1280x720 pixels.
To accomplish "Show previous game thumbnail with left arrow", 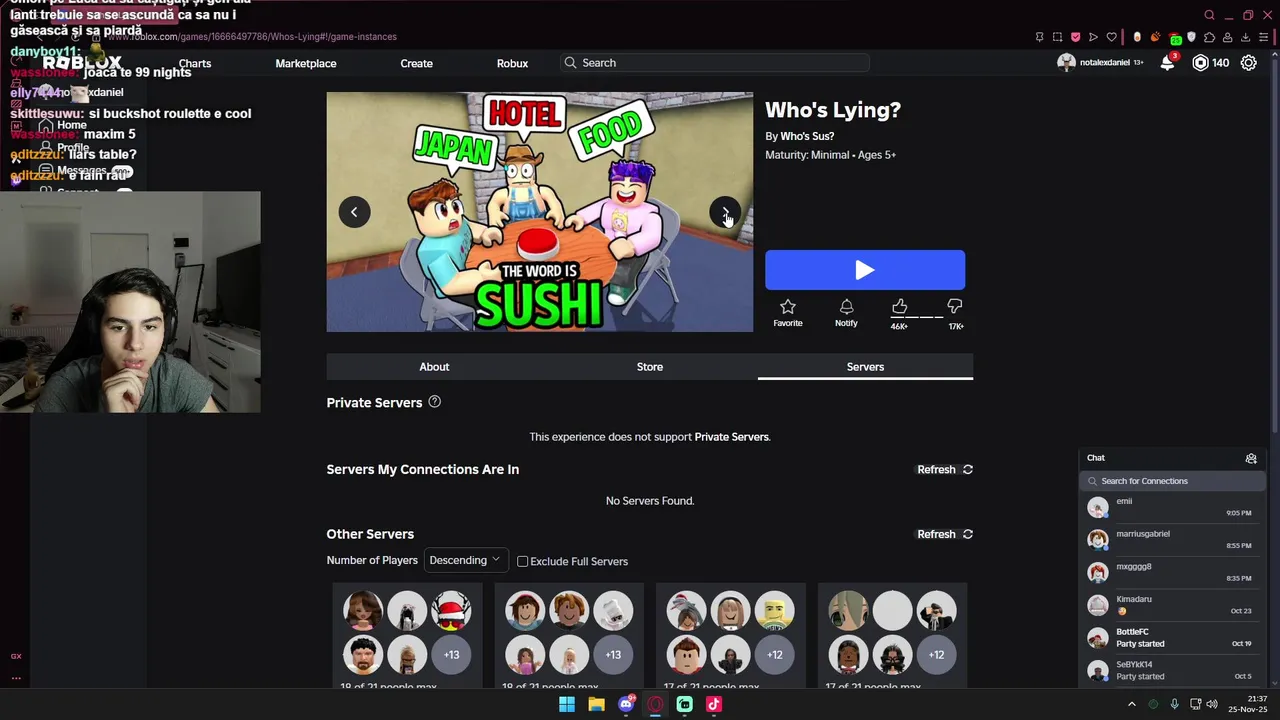I will [354, 212].
